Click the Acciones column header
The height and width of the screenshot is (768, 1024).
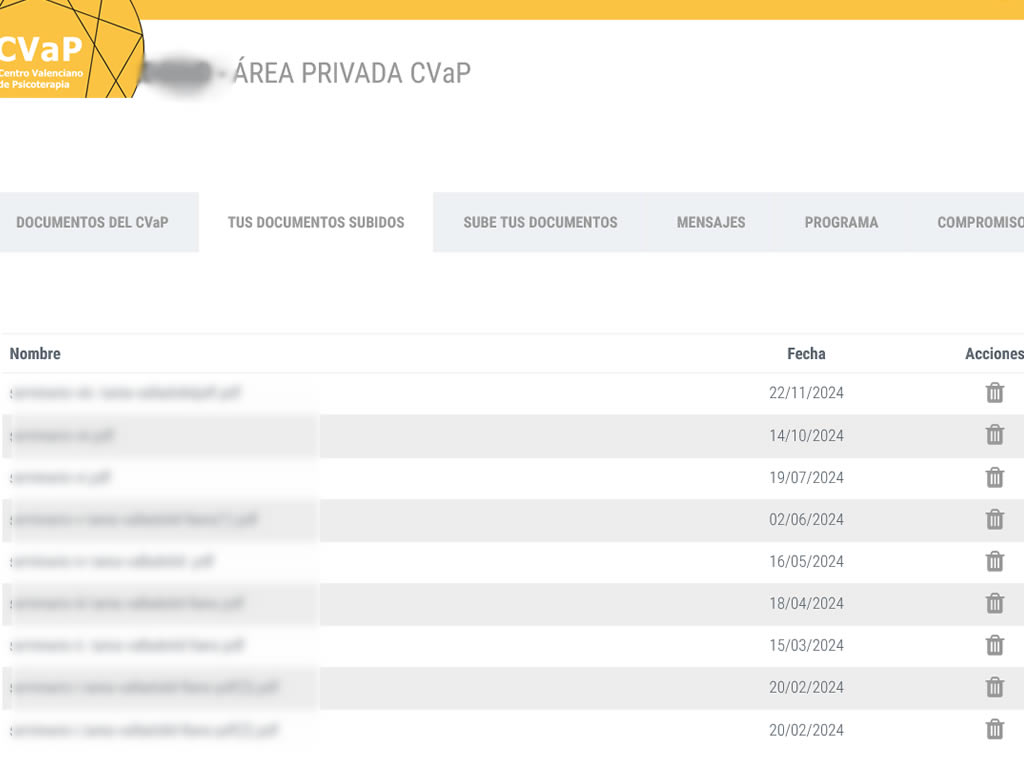(993, 353)
